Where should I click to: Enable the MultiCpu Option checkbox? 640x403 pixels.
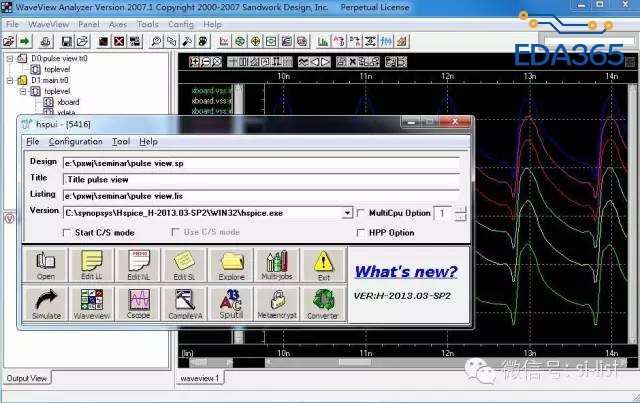click(x=362, y=213)
